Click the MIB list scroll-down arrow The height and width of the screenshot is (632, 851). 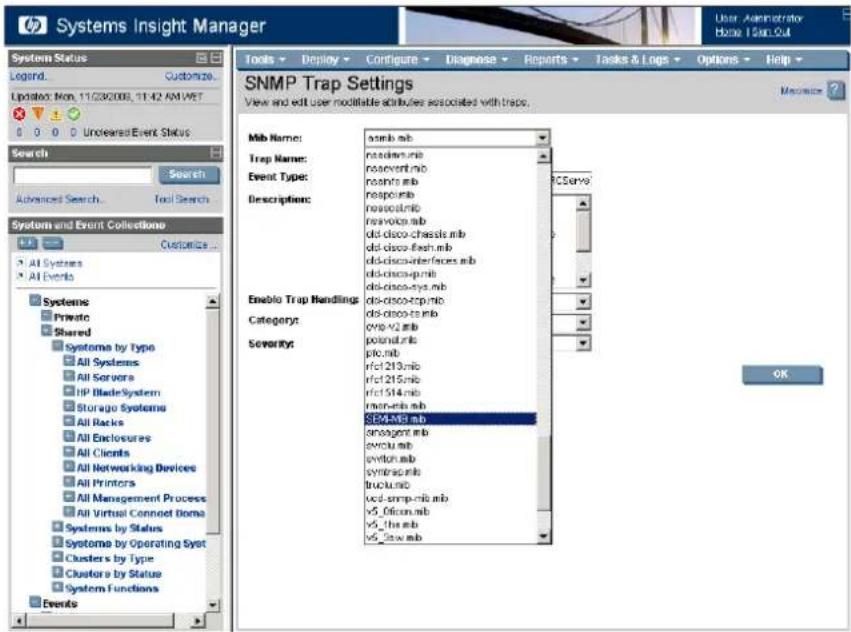coord(544,537)
